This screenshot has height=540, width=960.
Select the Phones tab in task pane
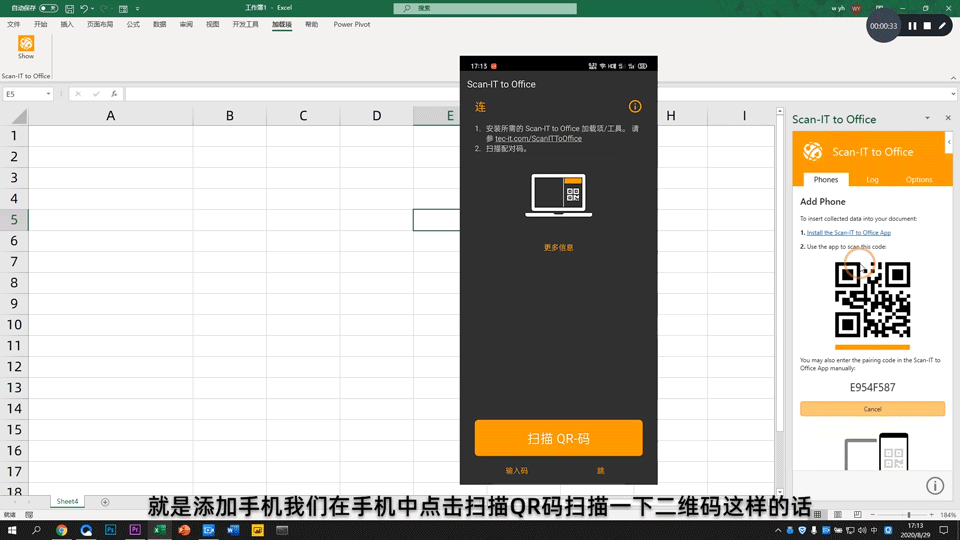(825, 179)
